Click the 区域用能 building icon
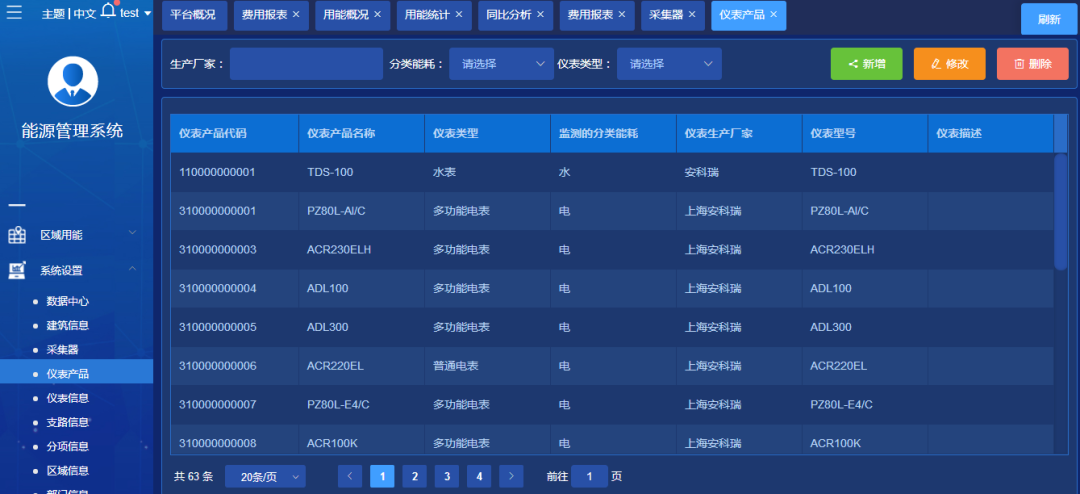Image resolution: width=1080 pixels, height=494 pixels. [x=17, y=235]
